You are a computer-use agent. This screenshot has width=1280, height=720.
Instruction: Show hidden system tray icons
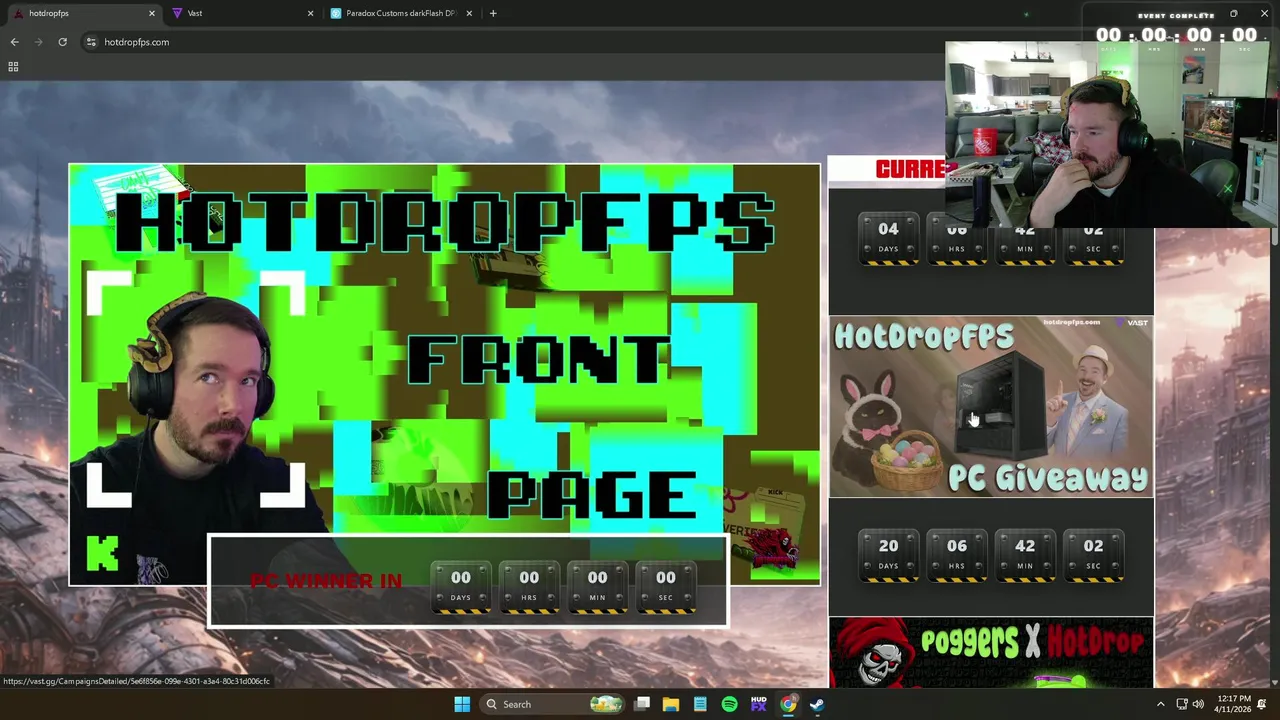pyautogui.click(x=1160, y=704)
